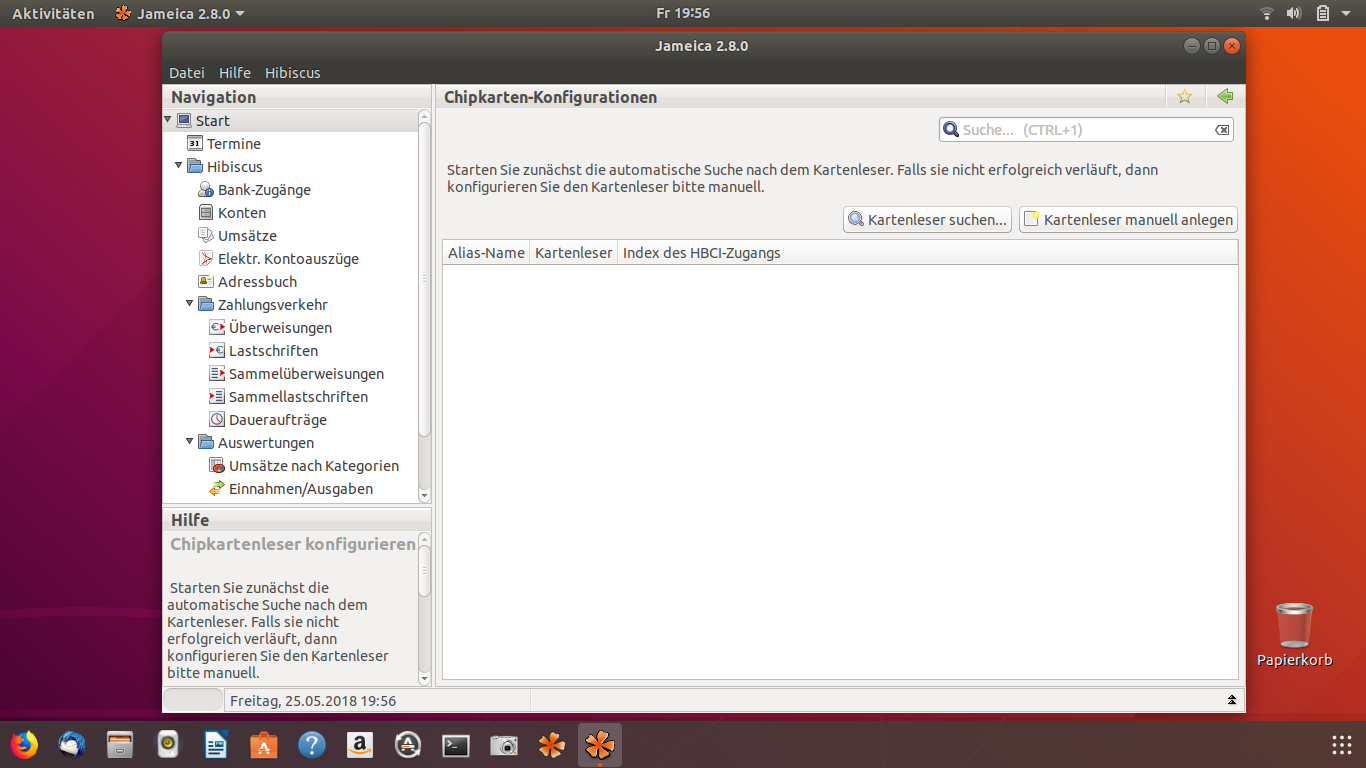Click the Chipkartenleser konfigurieren help heading
This screenshot has width=1366, height=768.
click(293, 545)
